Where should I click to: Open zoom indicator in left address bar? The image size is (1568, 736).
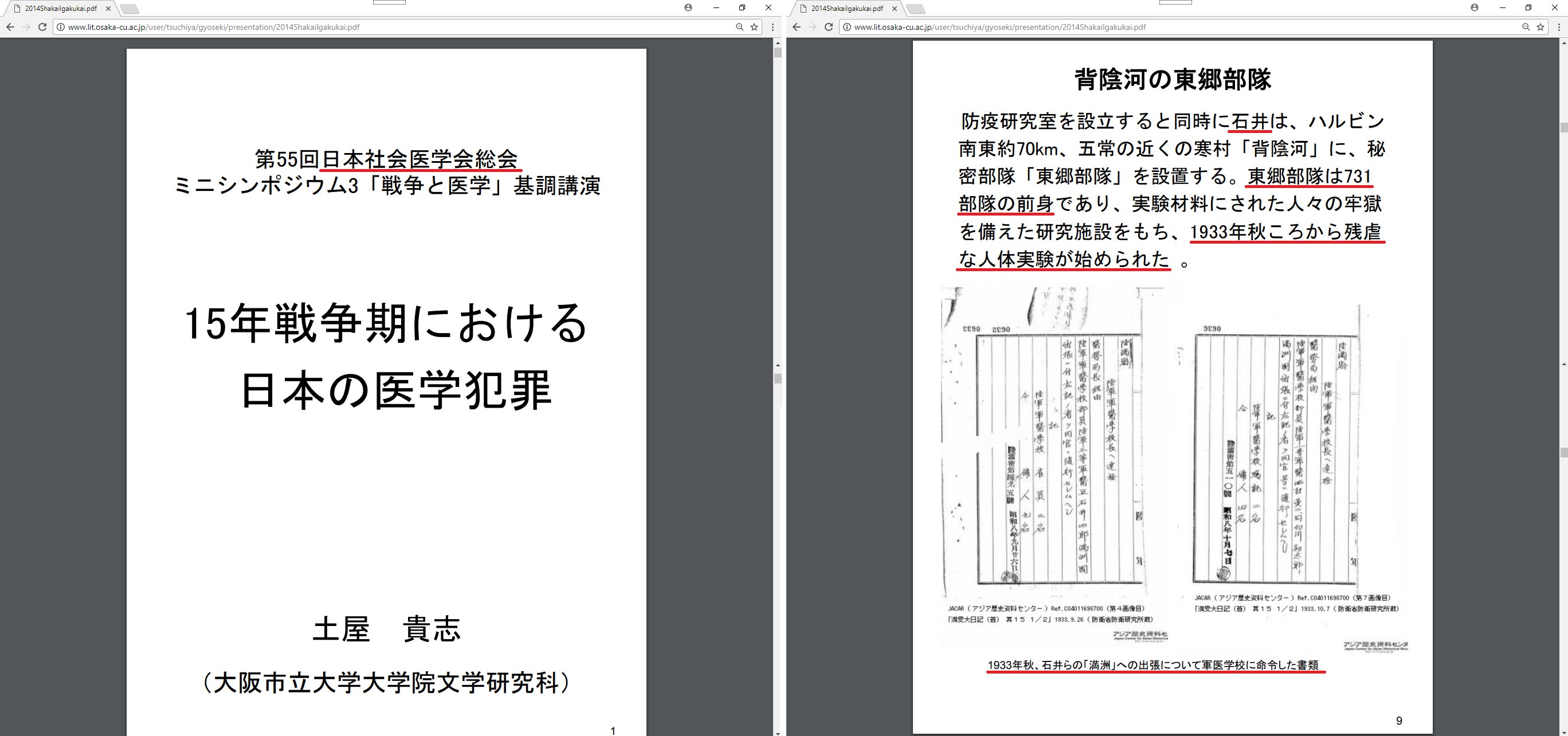(739, 27)
